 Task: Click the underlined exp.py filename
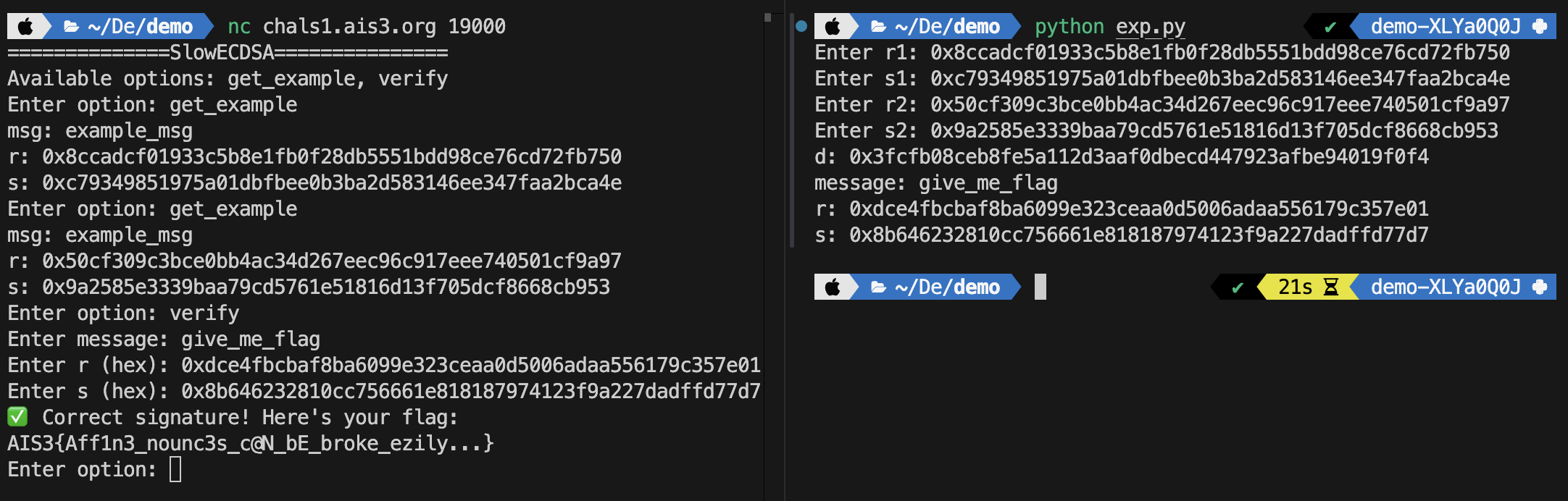1151,27
